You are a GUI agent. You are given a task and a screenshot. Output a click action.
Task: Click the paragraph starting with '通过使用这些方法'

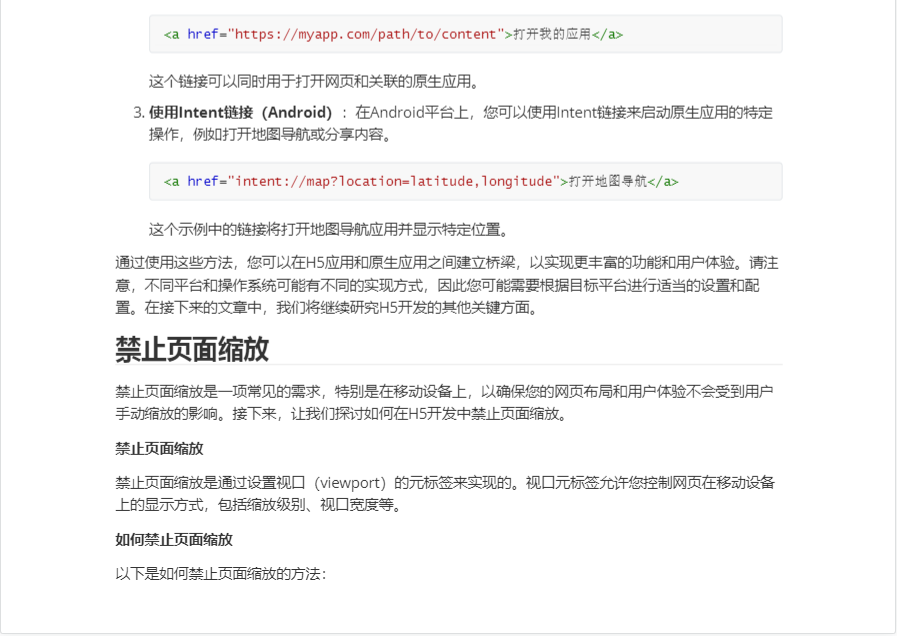446,285
